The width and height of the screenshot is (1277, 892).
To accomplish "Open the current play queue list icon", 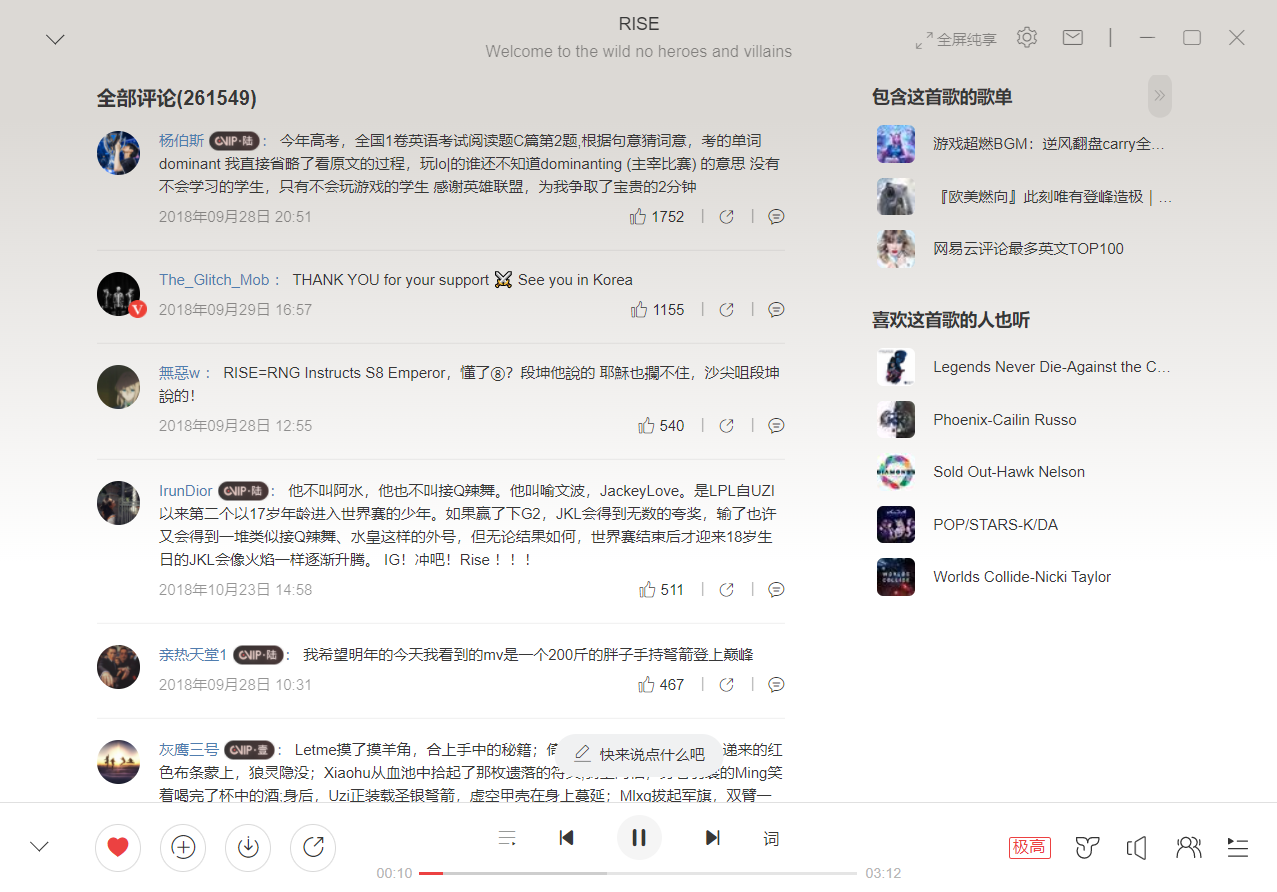I will click(x=1237, y=847).
